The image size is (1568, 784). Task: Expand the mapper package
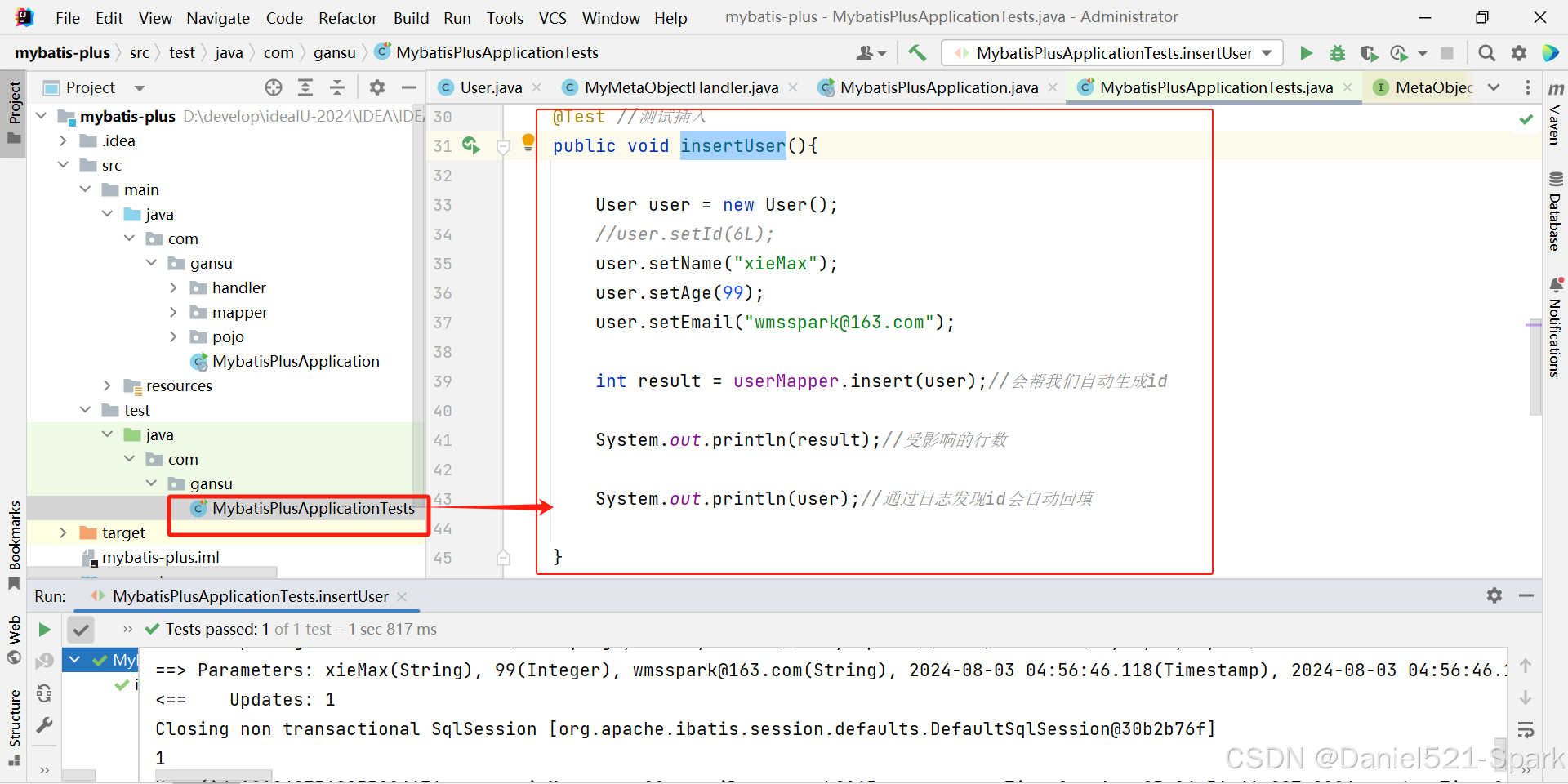[x=173, y=312]
